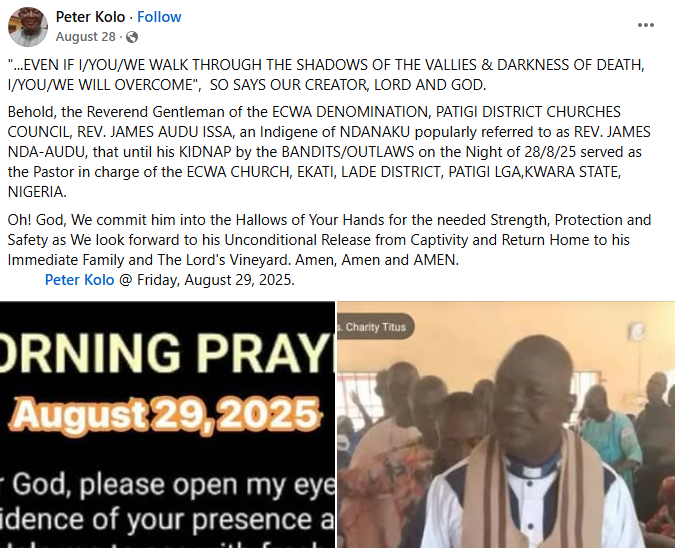Viewport: 675px width, 548px height.
Task: Follow Peter Kolo
Action: [159, 17]
